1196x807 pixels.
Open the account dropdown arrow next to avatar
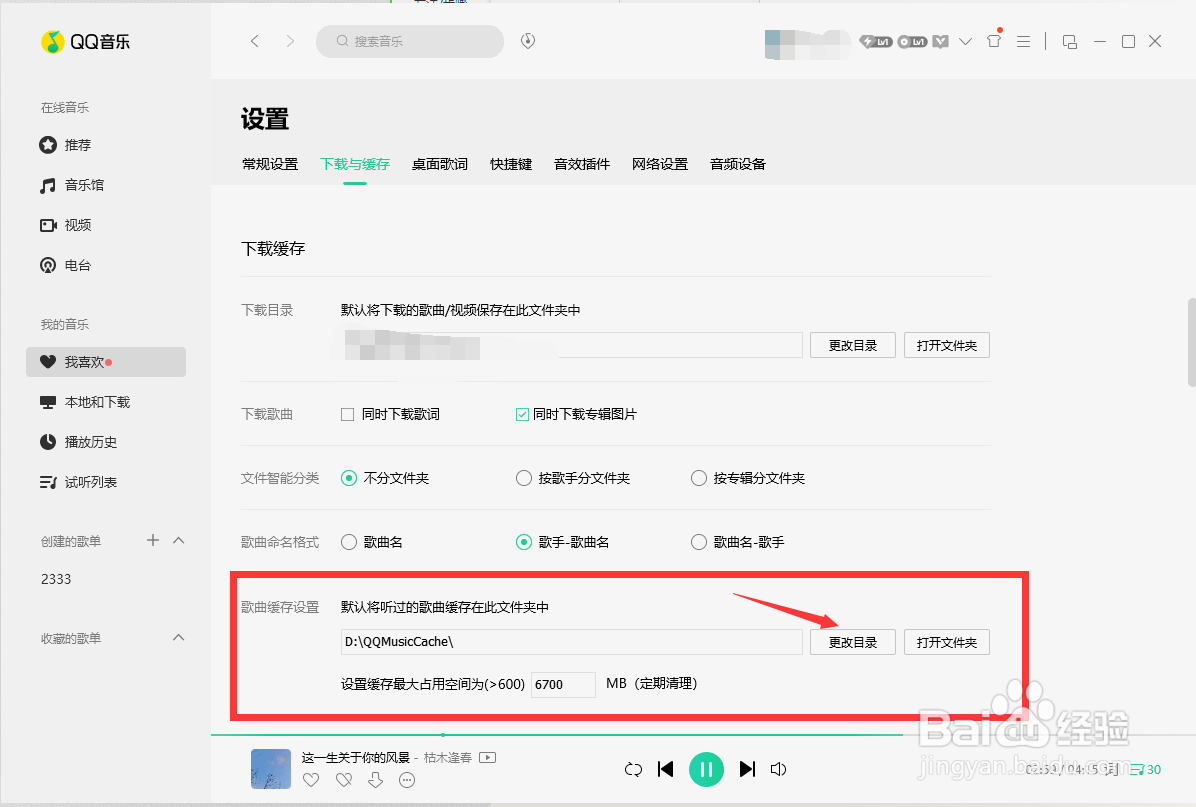click(964, 41)
